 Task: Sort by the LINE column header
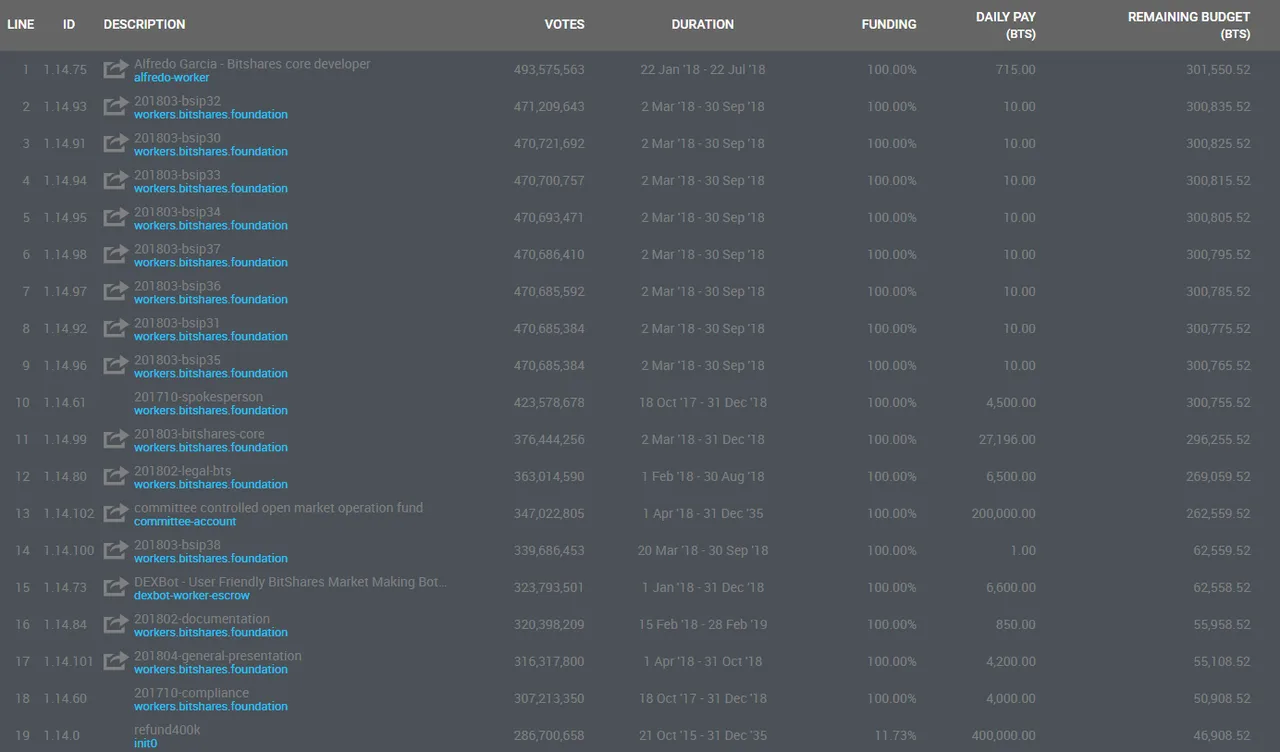point(21,24)
